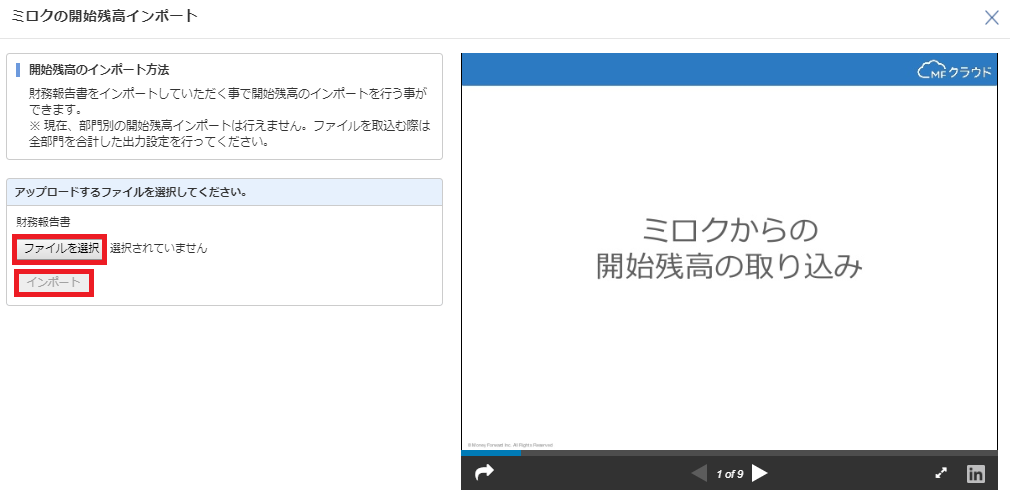This screenshot has width=1010, height=503.
Task: Click the 選択されていません file status text
Action: tap(158, 249)
